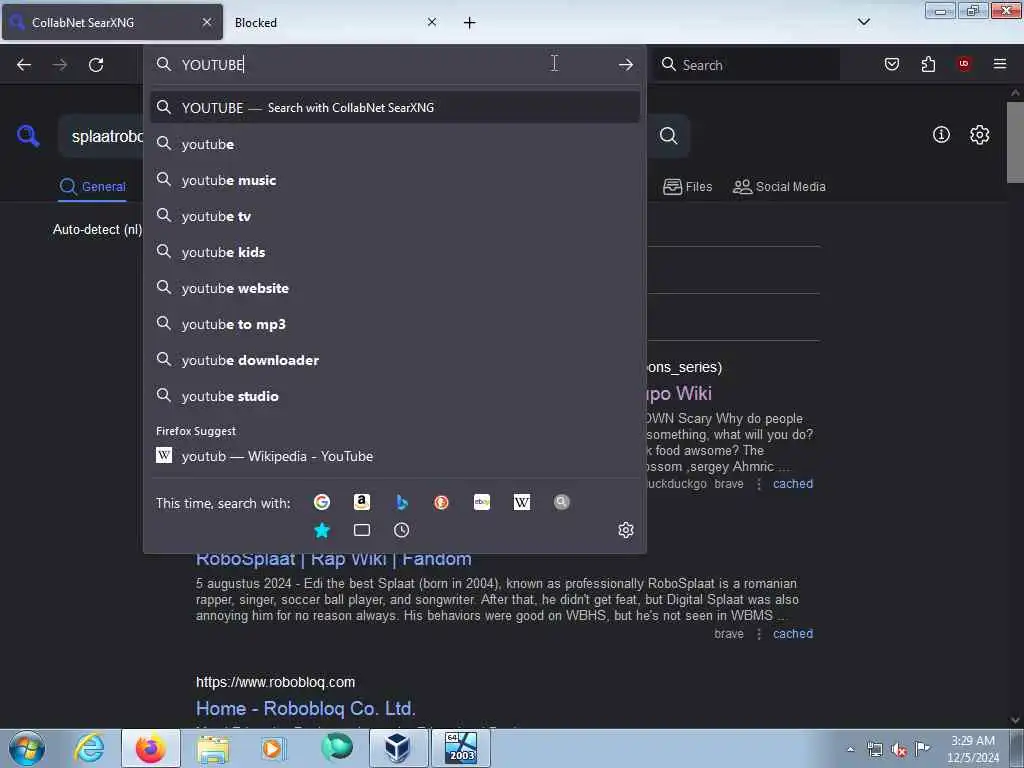Image resolution: width=1024 pixels, height=768 pixels.
Task: Click the Firefox Search box
Action: point(748,65)
